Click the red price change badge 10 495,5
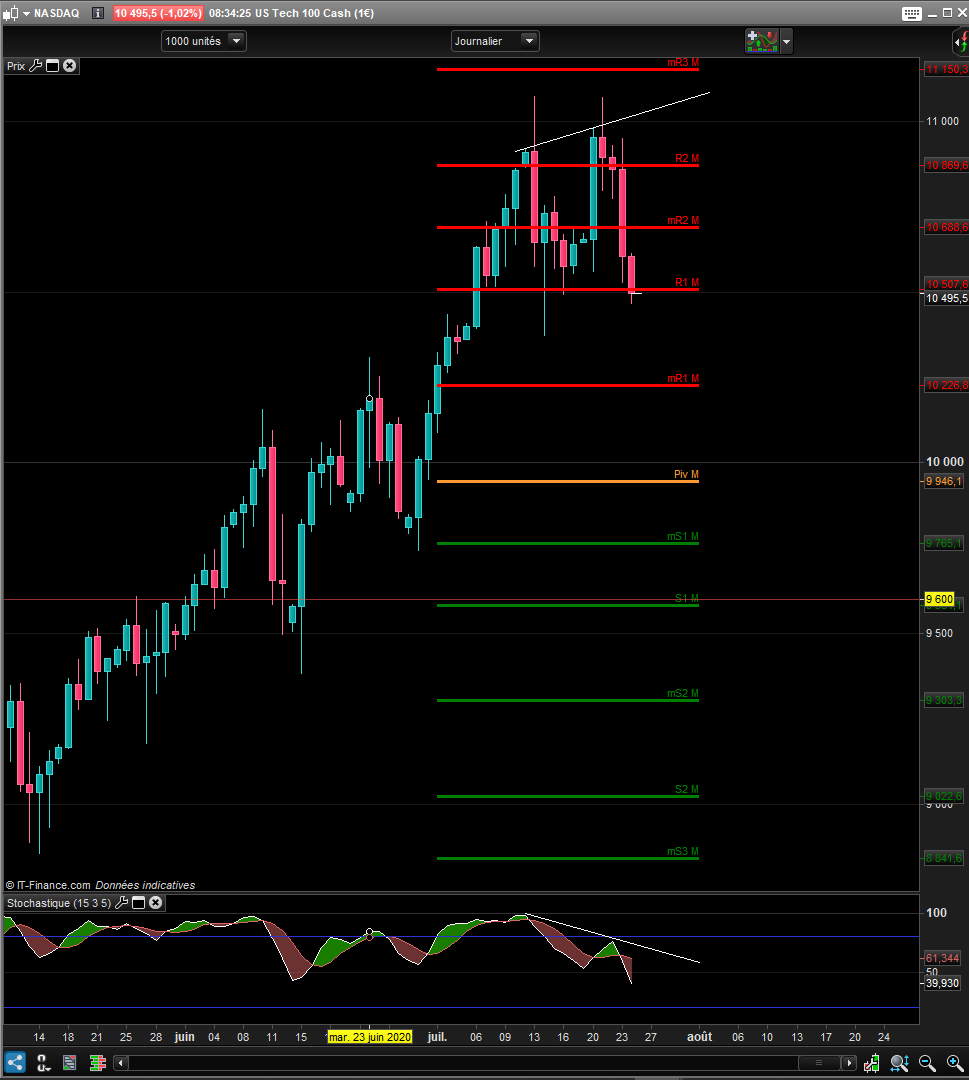Image resolution: width=969 pixels, height=1080 pixels. click(x=158, y=13)
